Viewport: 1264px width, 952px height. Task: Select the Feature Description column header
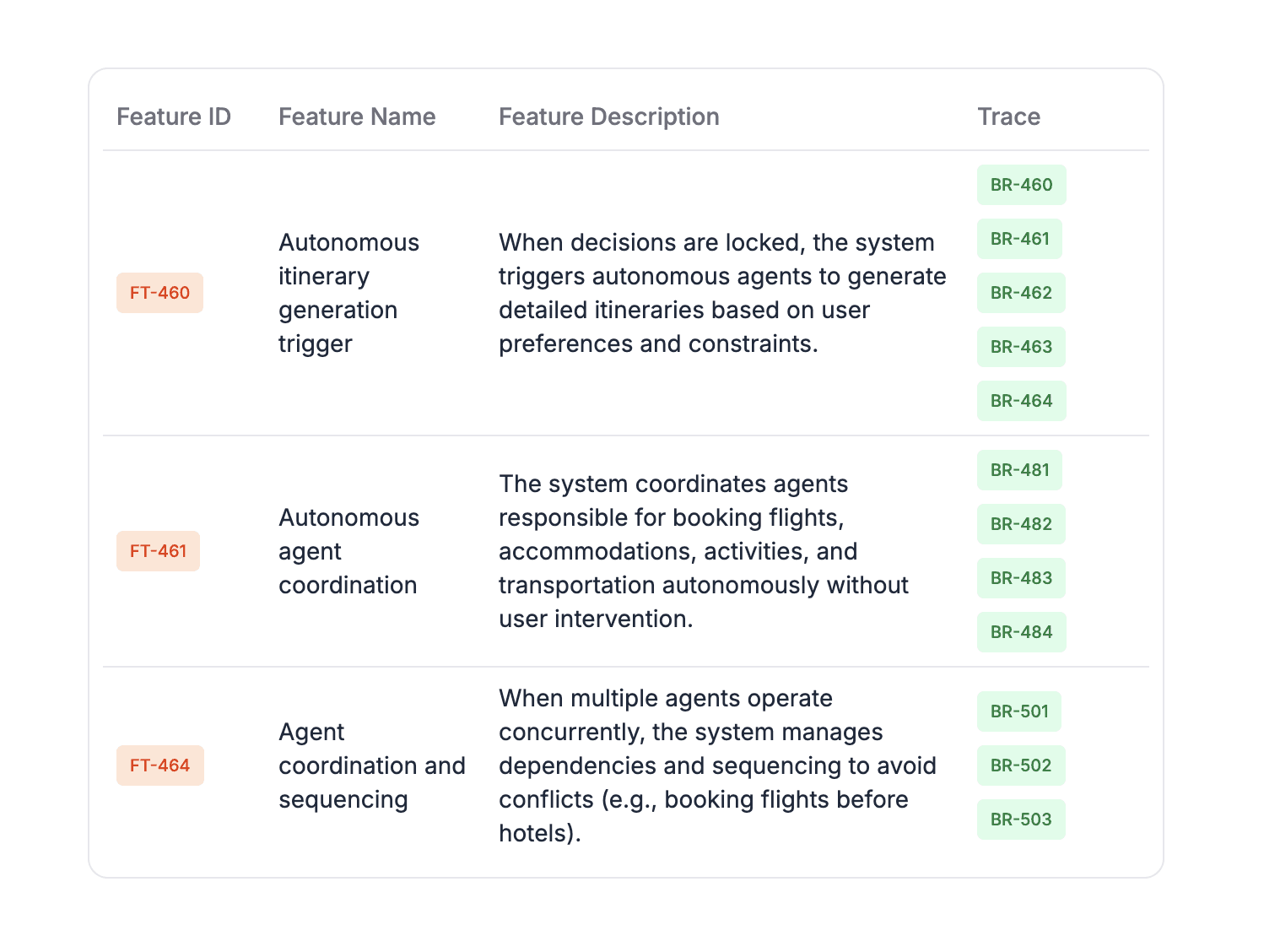click(x=608, y=116)
